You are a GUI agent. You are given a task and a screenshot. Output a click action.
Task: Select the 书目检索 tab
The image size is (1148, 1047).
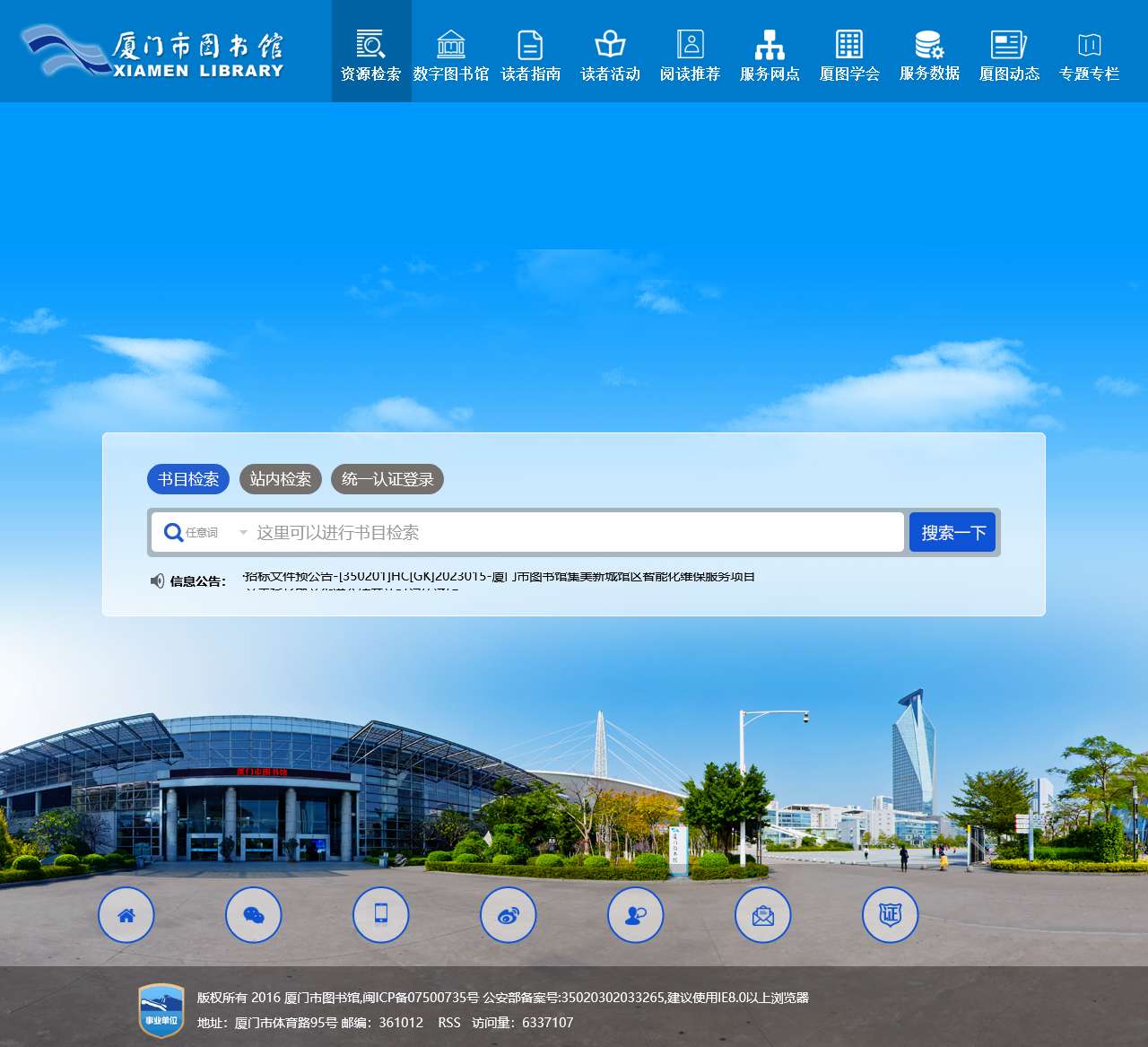(x=188, y=479)
